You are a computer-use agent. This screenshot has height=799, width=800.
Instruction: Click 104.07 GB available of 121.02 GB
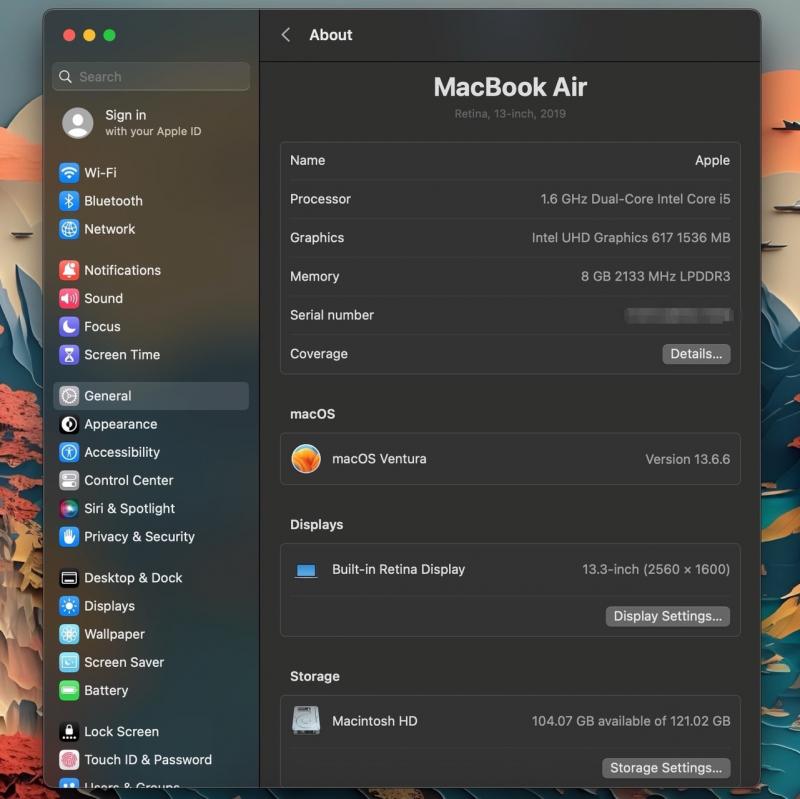pyautogui.click(x=631, y=721)
